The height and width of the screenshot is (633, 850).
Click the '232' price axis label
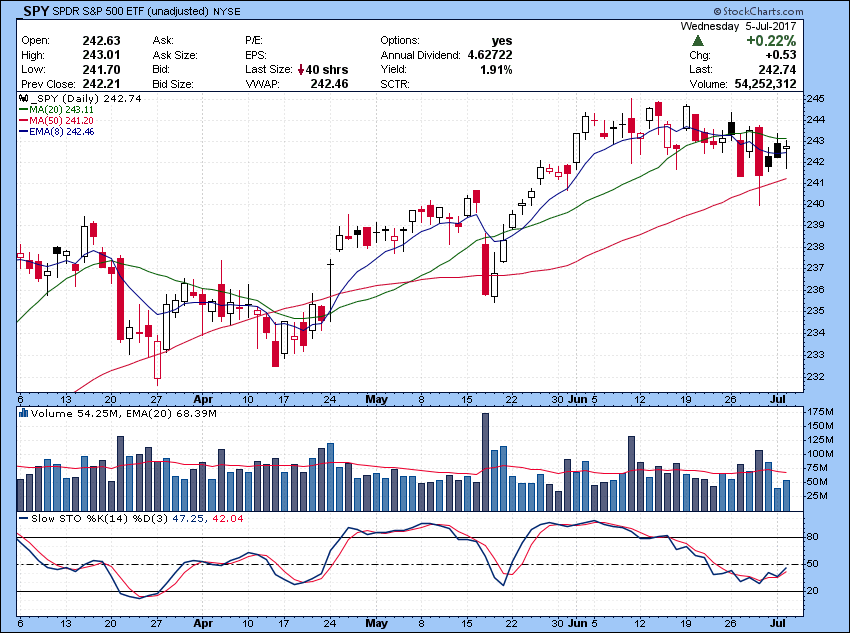[816, 376]
